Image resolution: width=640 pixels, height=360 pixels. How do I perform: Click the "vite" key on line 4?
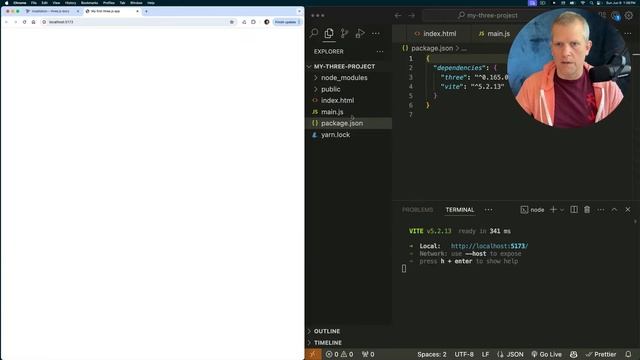[x=452, y=87]
